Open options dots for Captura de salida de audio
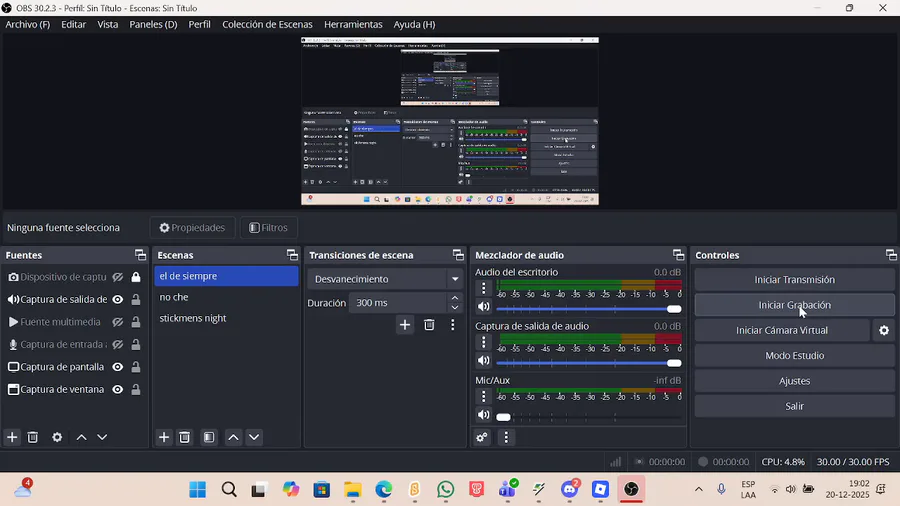The image size is (900, 506). pos(483,342)
